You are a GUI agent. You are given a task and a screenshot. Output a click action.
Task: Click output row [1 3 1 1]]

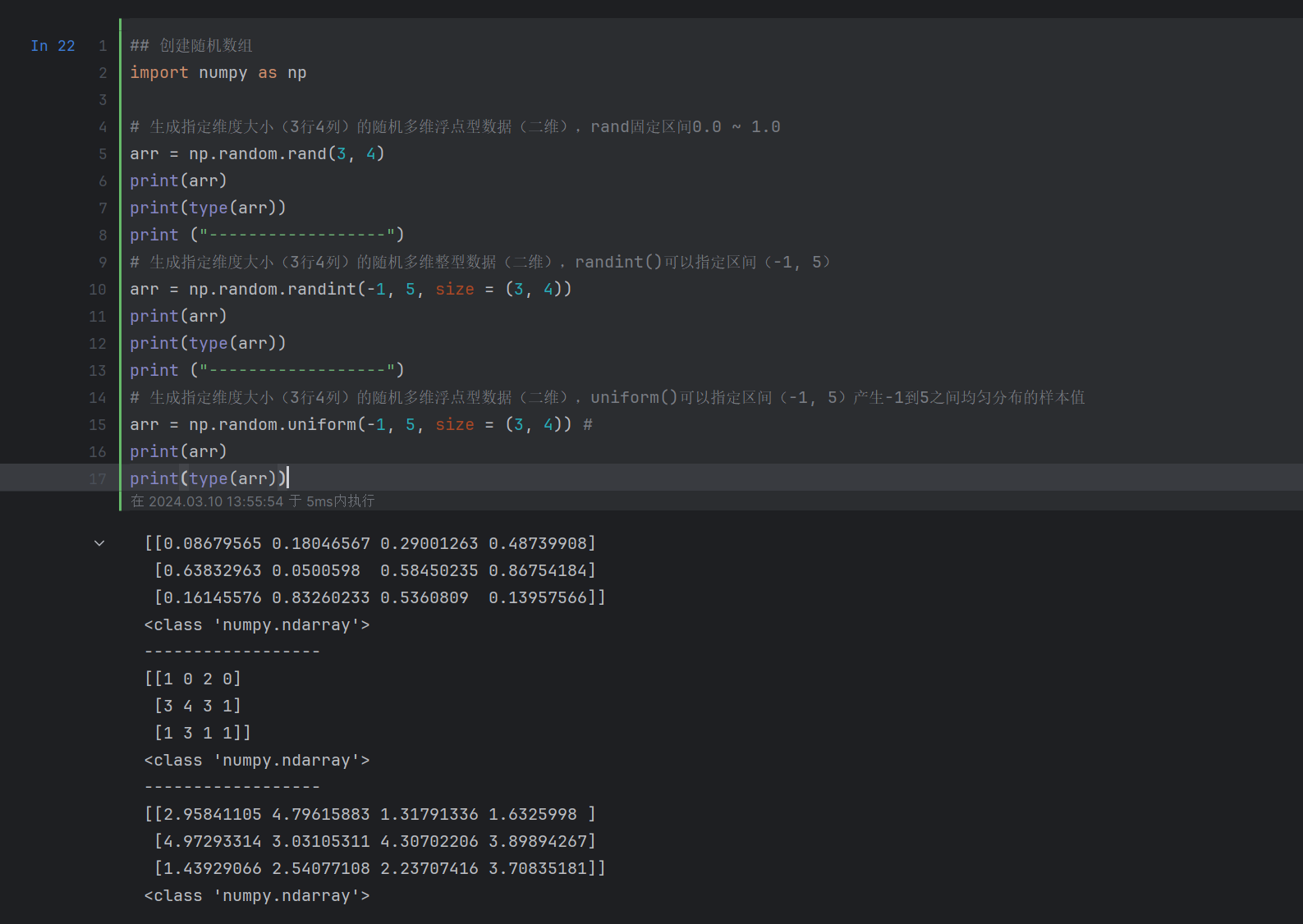coord(203,734)
